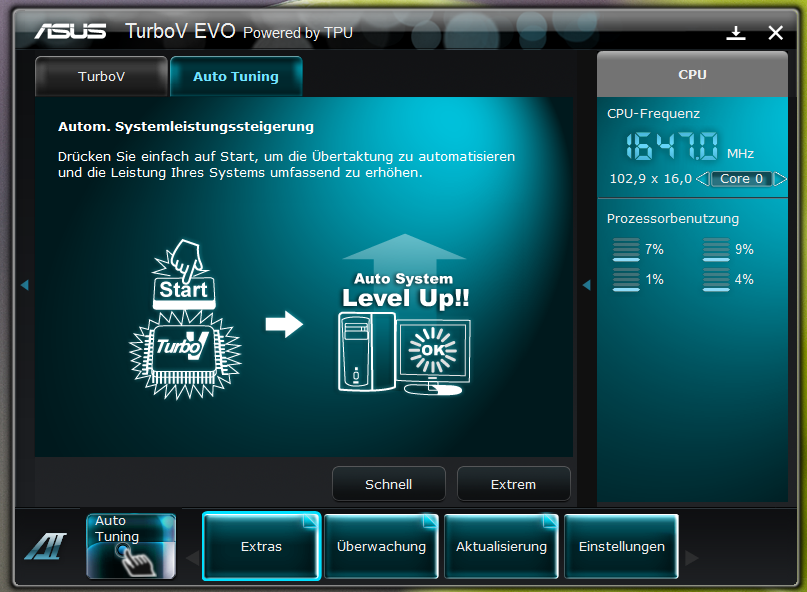Click the CPU frequency 1647.0 MHz readout
The image size is (807, 592).
pos(690,146)
